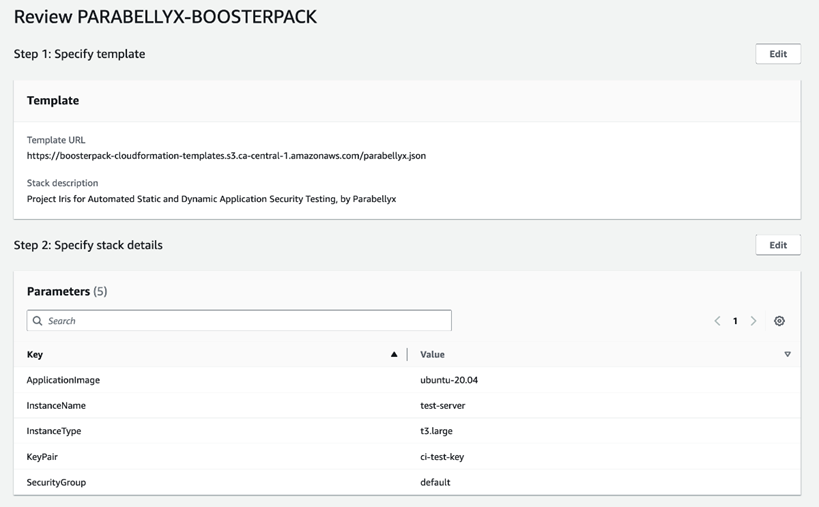
Task: Select the ApplicationImage parameter row
Action: (x=63, y=380)
